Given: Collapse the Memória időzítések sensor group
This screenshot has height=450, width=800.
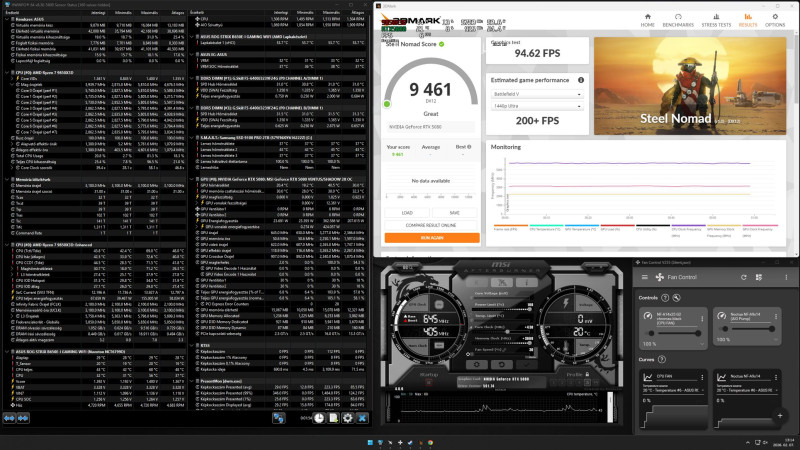Looking at the screenshot, I should 7,180.
